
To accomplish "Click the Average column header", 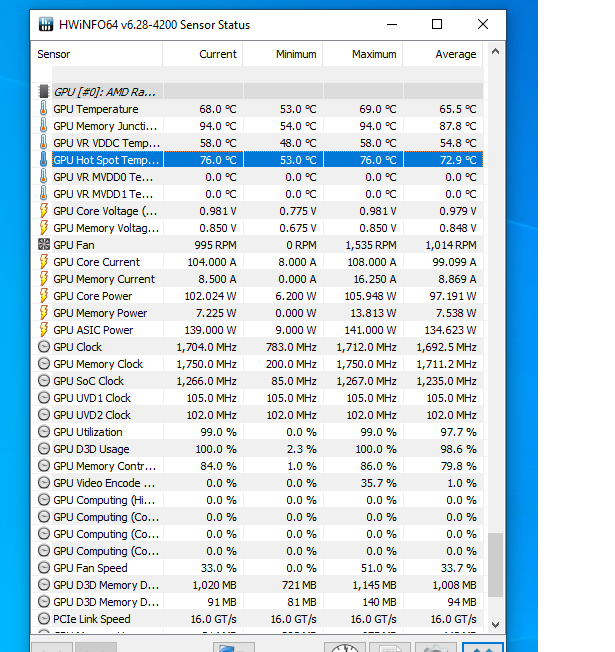I will [443, 54].
